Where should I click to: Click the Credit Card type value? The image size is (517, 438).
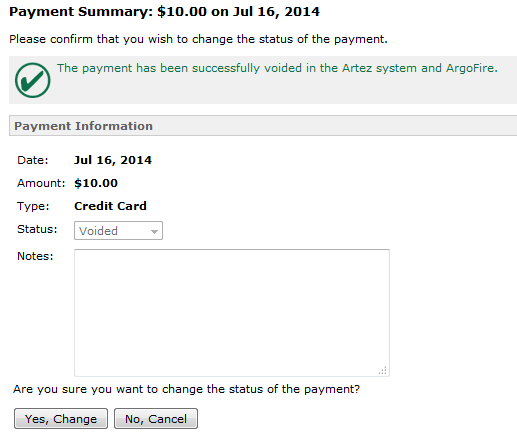(110, 206)
